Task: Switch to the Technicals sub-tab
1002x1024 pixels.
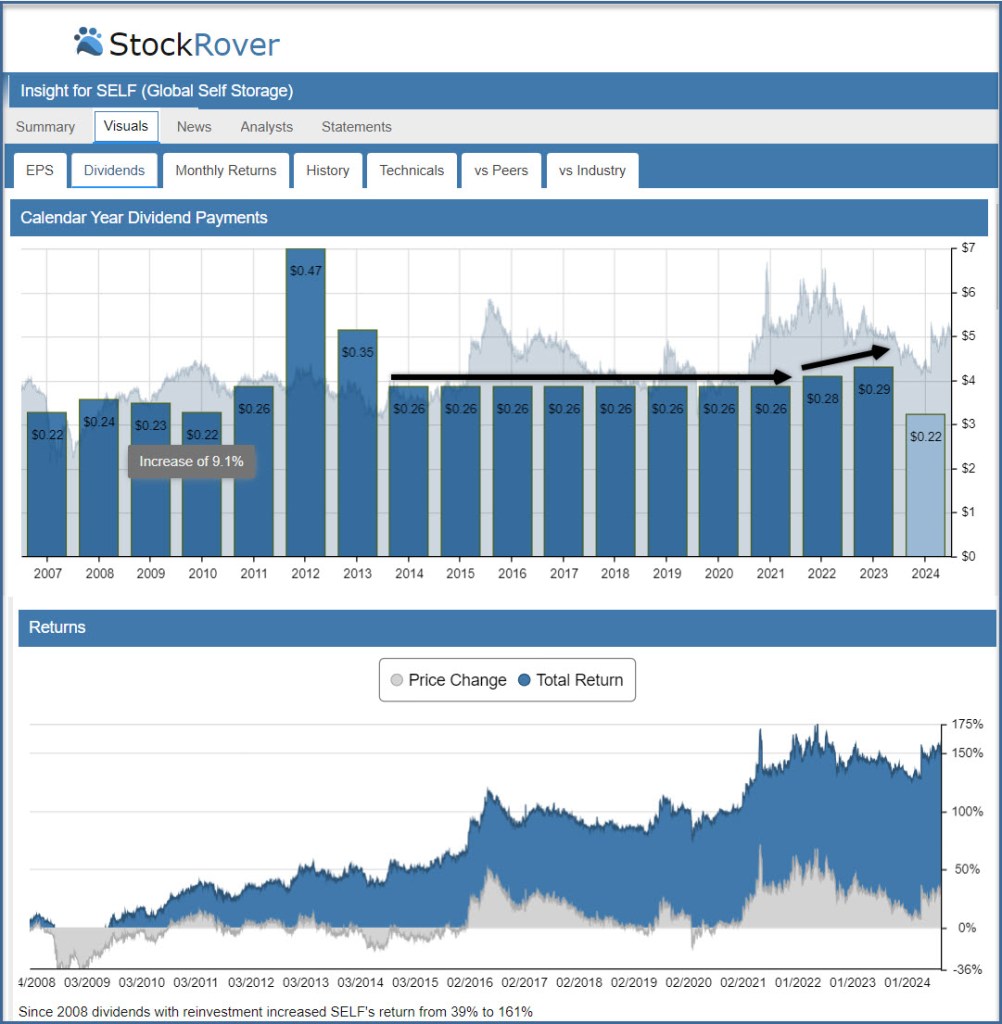Action: pos(411,170)
